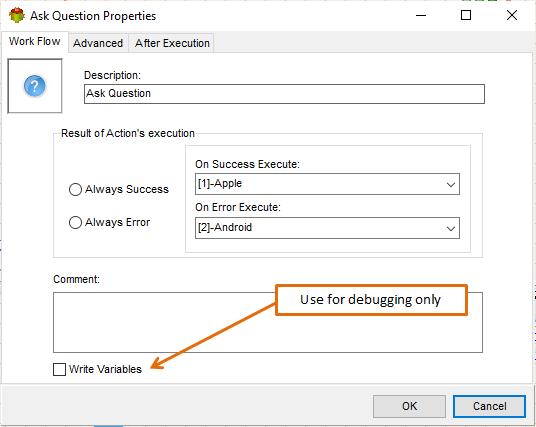Switch to the After Execution tab
This screenshot has width=536, height=427.
[172, 43]
